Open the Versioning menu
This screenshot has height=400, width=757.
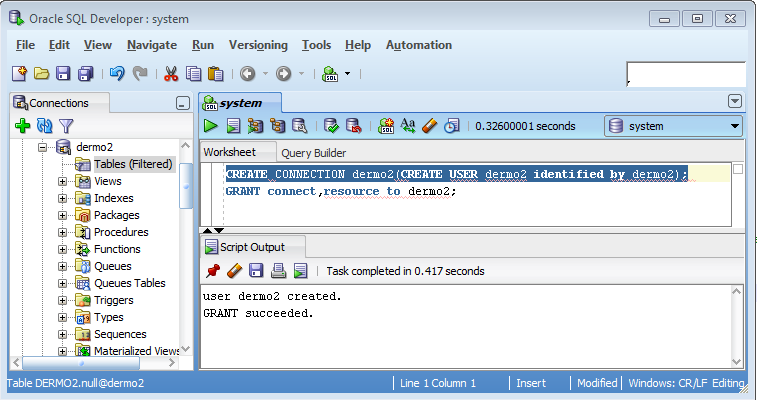pos(258,45)
